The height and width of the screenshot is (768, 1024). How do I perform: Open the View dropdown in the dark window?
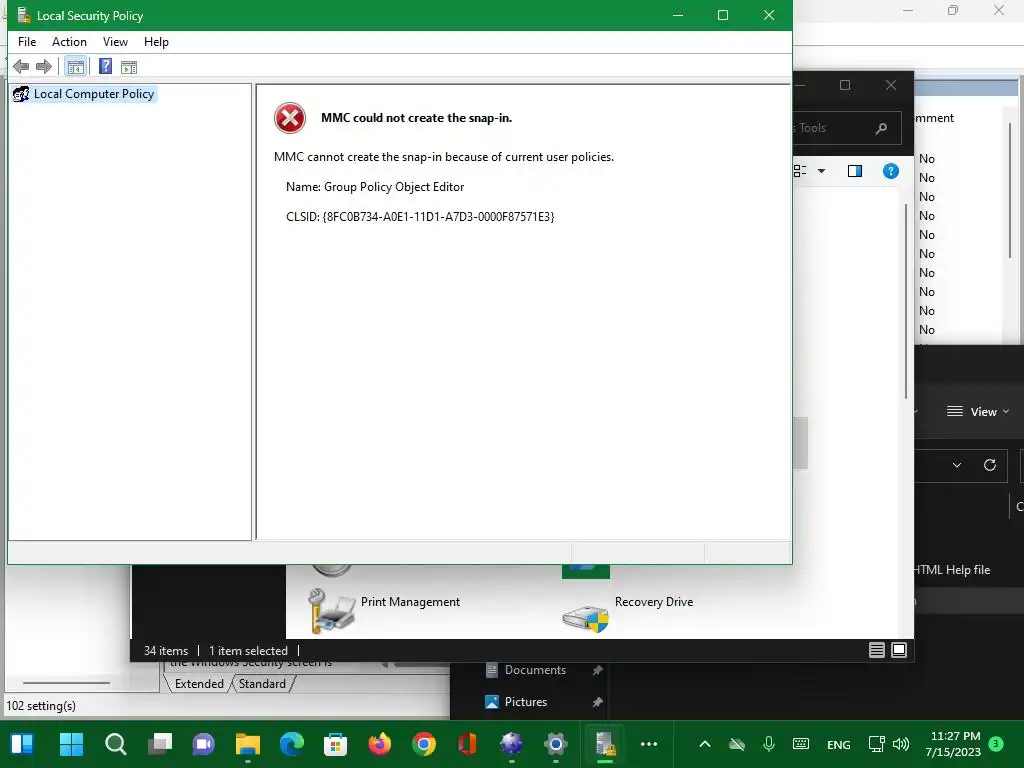pos(978,411)
